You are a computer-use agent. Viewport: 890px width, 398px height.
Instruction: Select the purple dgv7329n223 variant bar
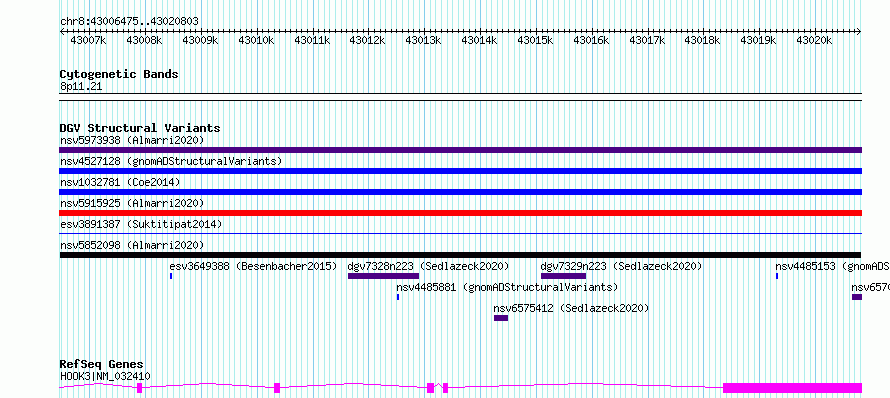click(563, 276)
